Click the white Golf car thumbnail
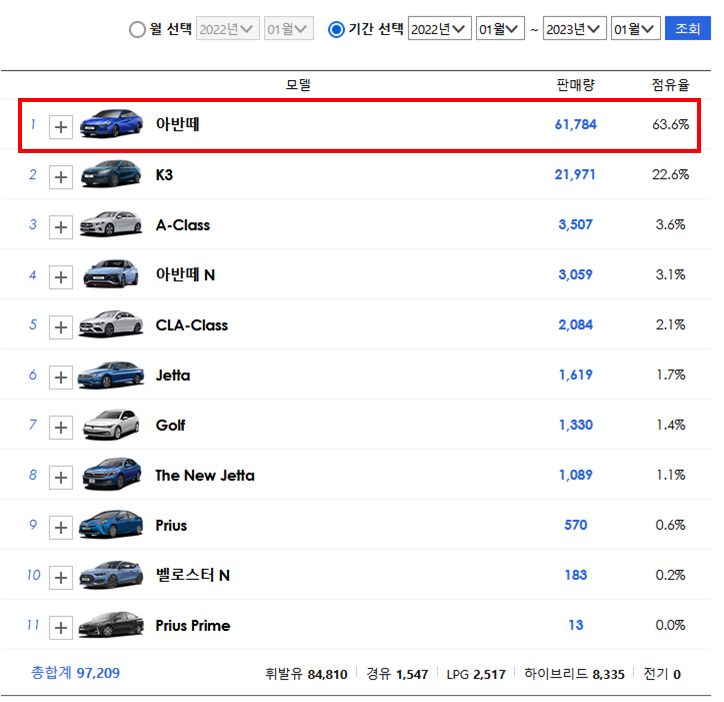 point(111,424)
